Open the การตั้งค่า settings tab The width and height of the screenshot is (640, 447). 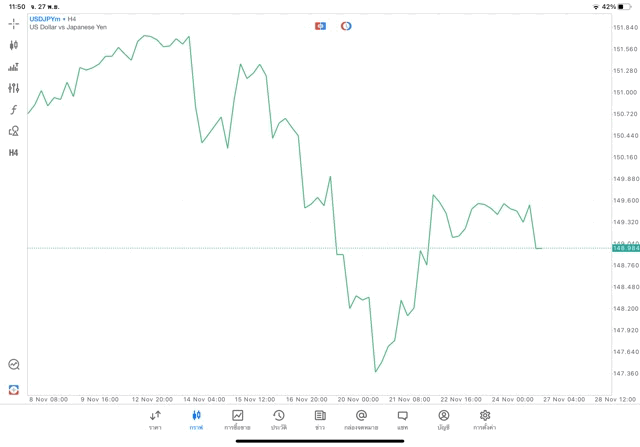pyautogui.click(x=485, y=419)
